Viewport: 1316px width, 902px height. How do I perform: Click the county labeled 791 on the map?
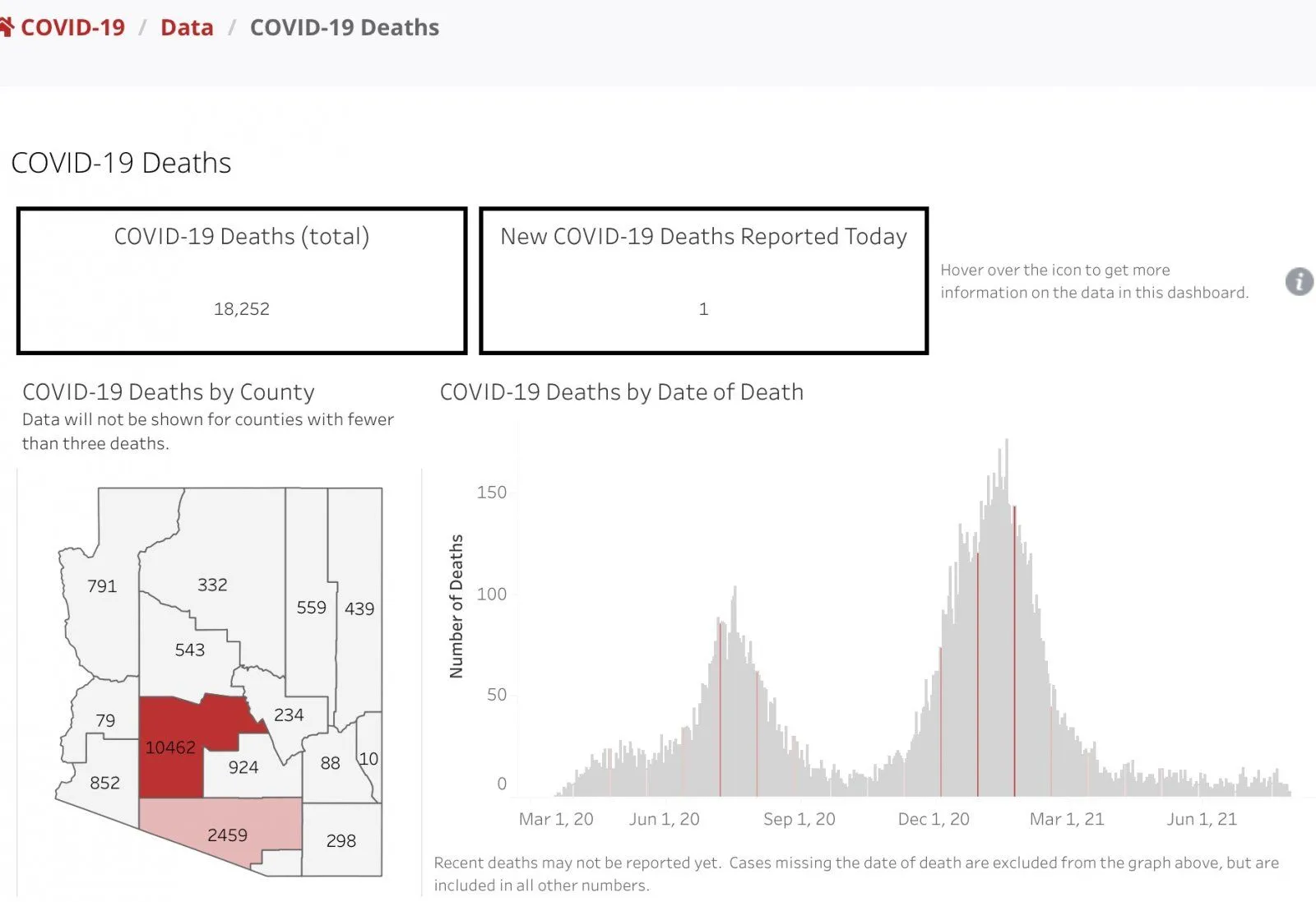102,585
